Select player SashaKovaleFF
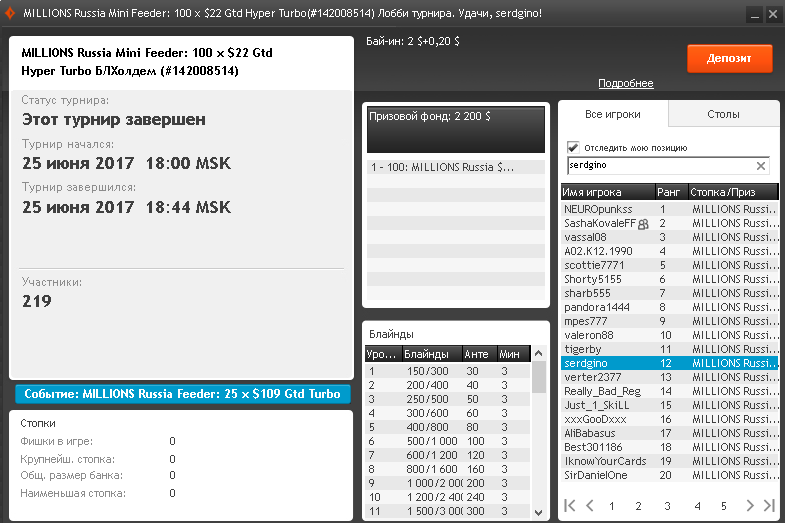 coord(670,223)
